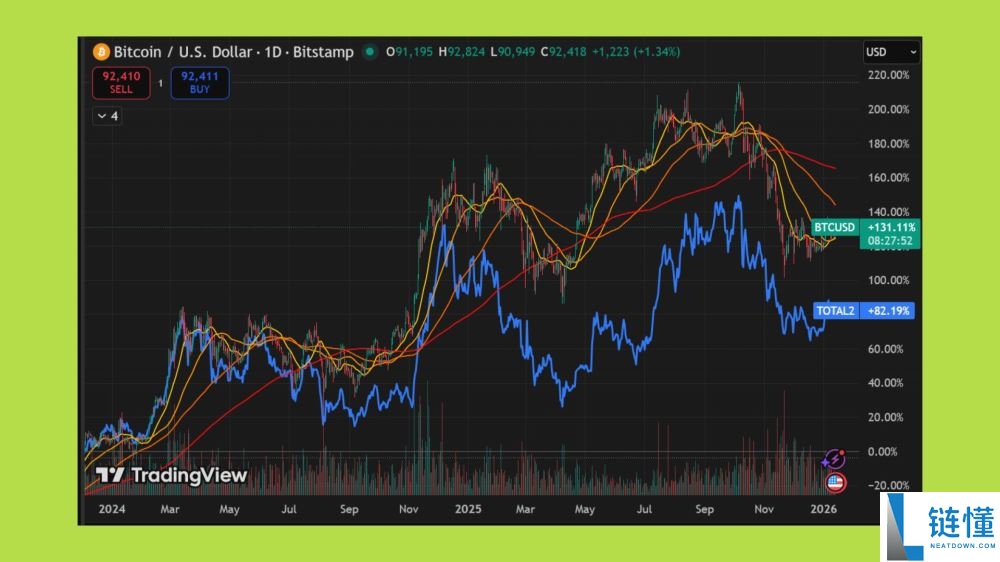Click the +131.11% BTCUSD value tag
Screen dimensions: 1000x562
pos(891,227)
